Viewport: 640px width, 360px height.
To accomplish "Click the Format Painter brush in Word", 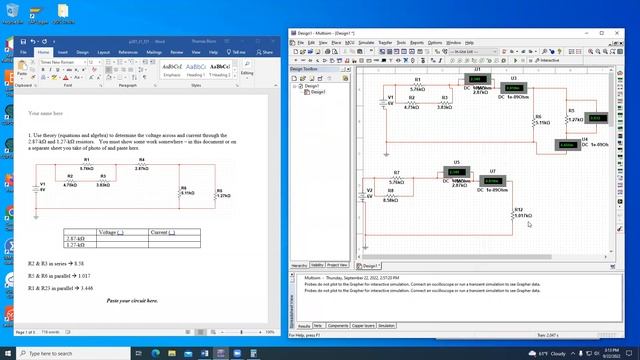I will coord(33,77).
